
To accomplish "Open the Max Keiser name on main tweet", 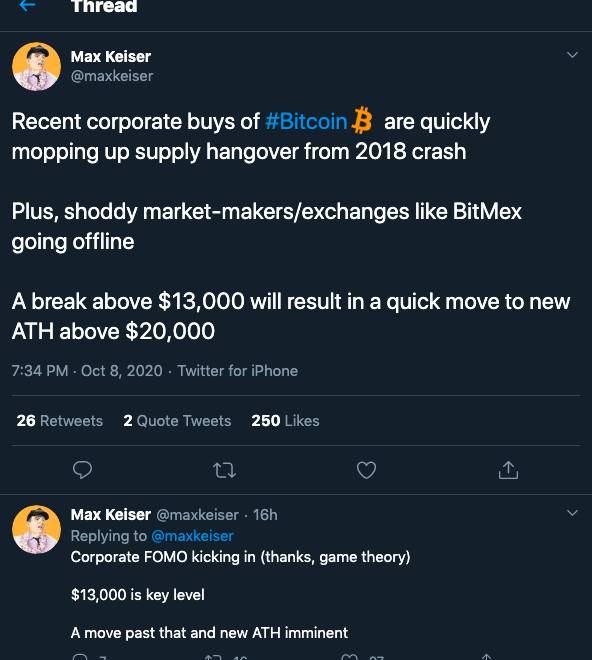I will click(111, 56).
